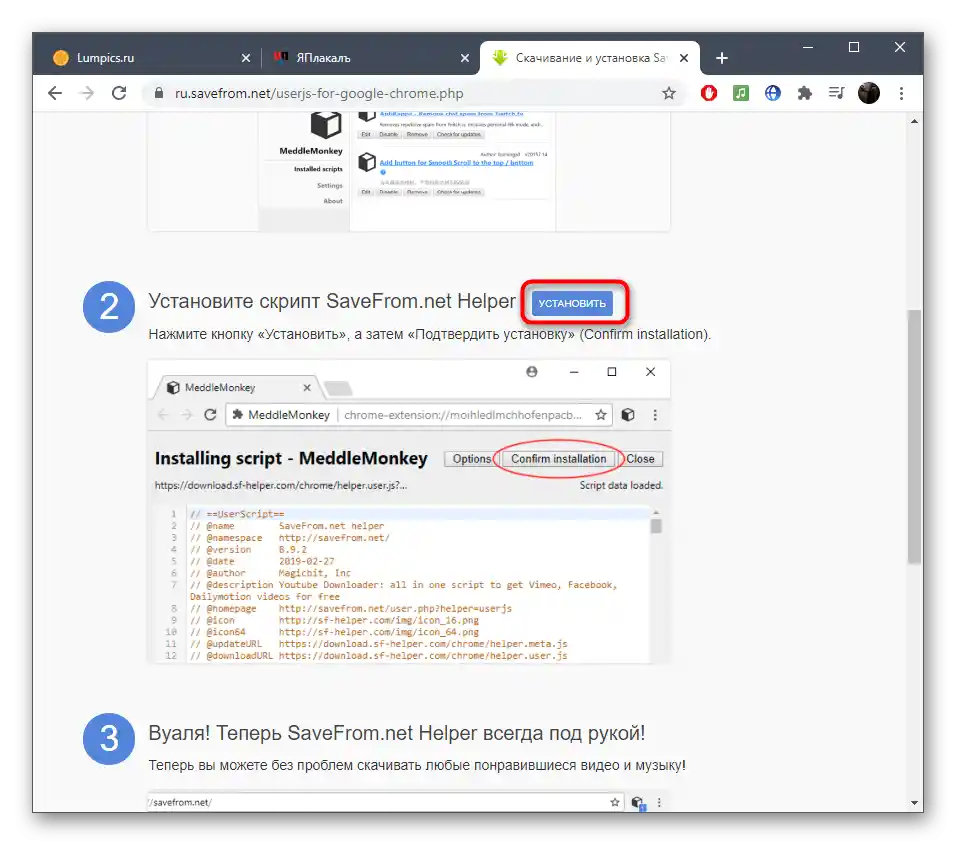Maximize the Chrome window
Image resolution: width=956 pixels, height=845 pixels.
[x=854, y=48]
